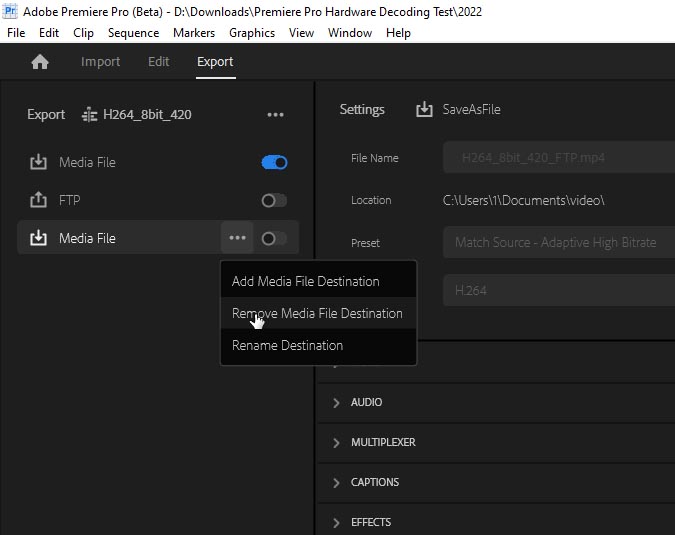
Task: Open the Clip menu
Action: point(84,33)
